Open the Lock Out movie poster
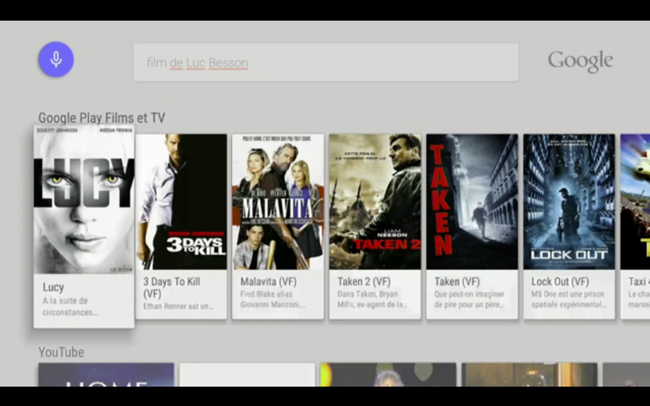 tap(569, 202)
